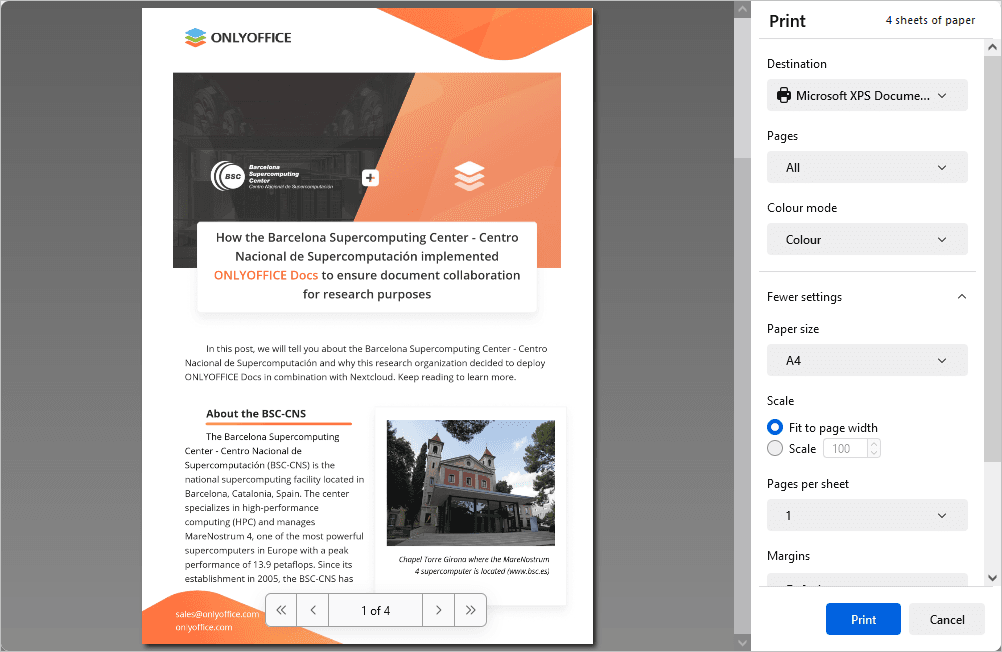The height and width of the screenshot is (652, 1002).
Task: Open the Destination dropdown
Action: [x=867, y=95]
